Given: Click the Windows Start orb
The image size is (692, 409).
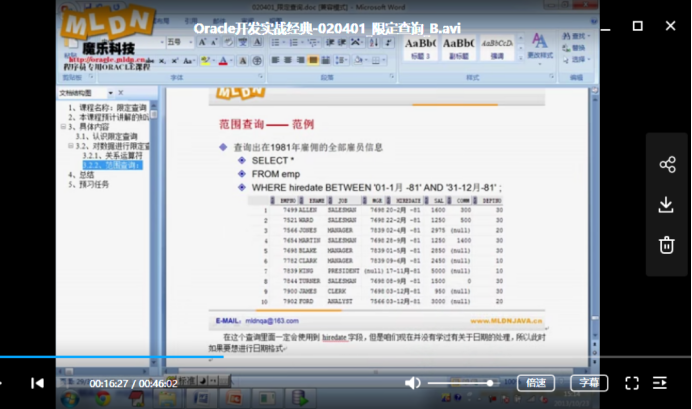Looking at the screenshot, I should 70,399.
